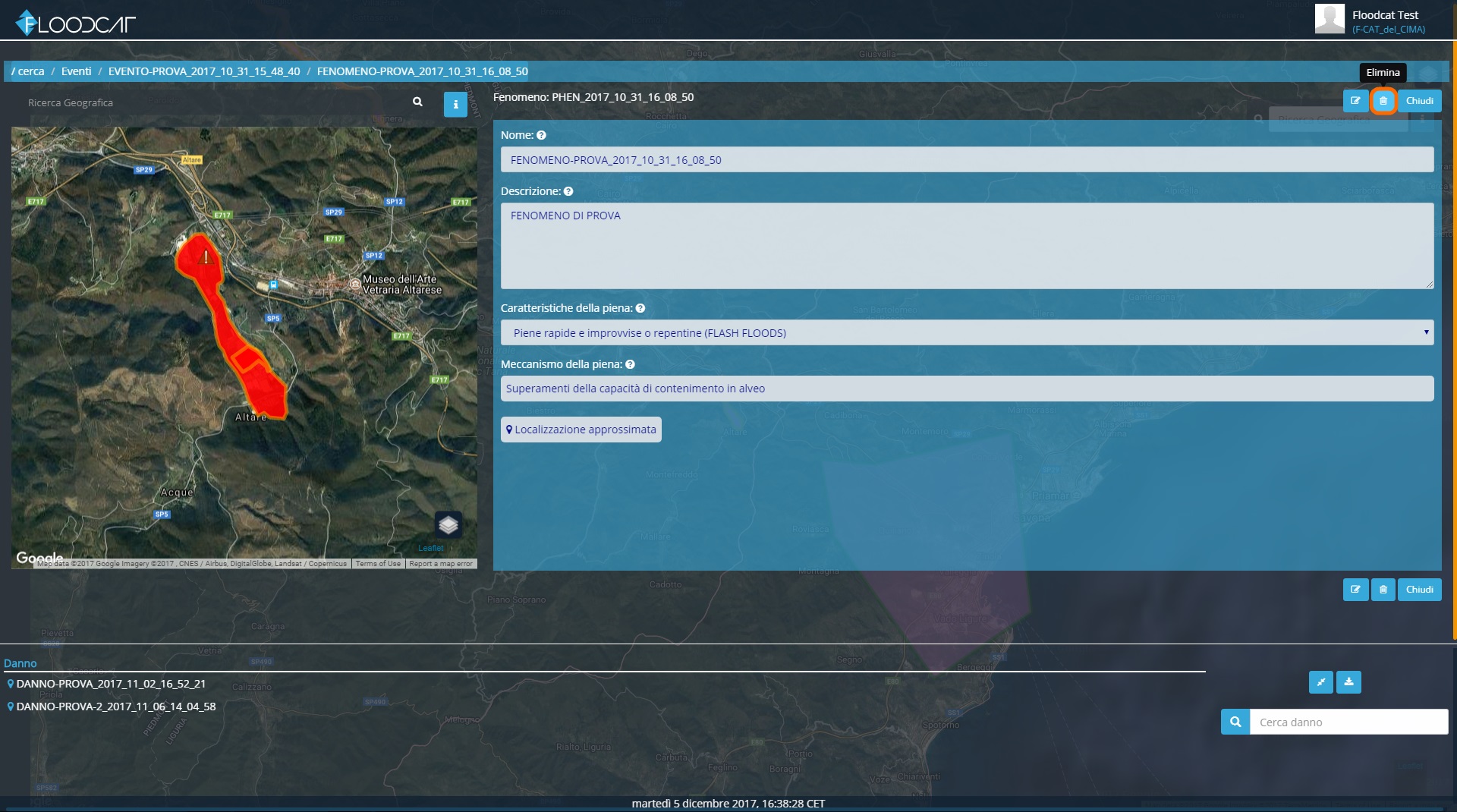The width and height of the screenshot is (1457, 812).
Task: Open the map layers control
Action: [448, 524]
